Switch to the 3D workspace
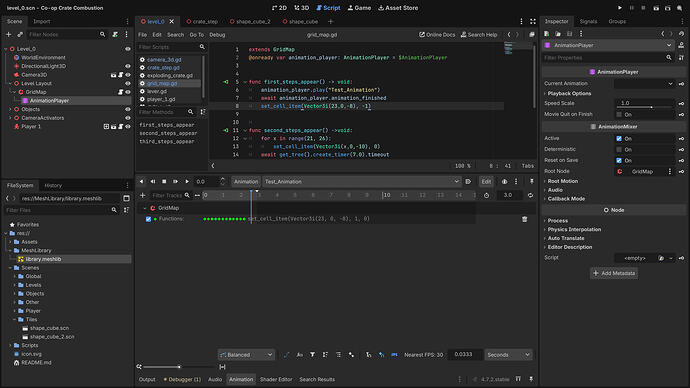 [301, 8]
